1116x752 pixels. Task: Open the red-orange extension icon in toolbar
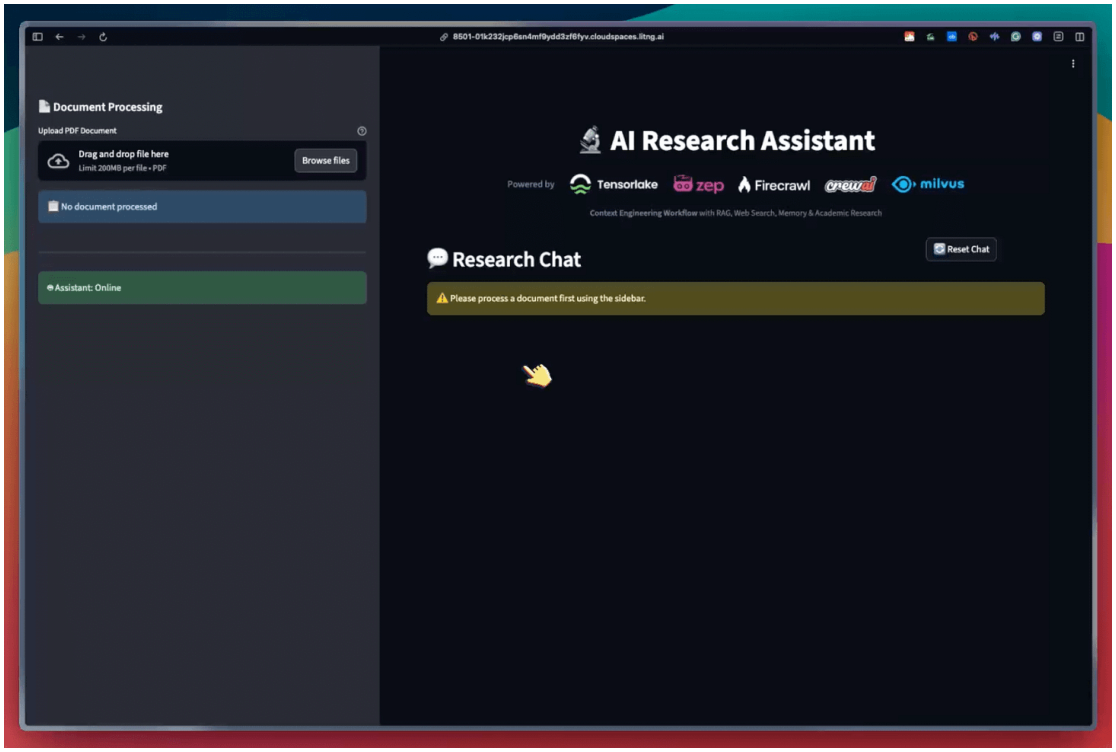click(x=909, y=37)
